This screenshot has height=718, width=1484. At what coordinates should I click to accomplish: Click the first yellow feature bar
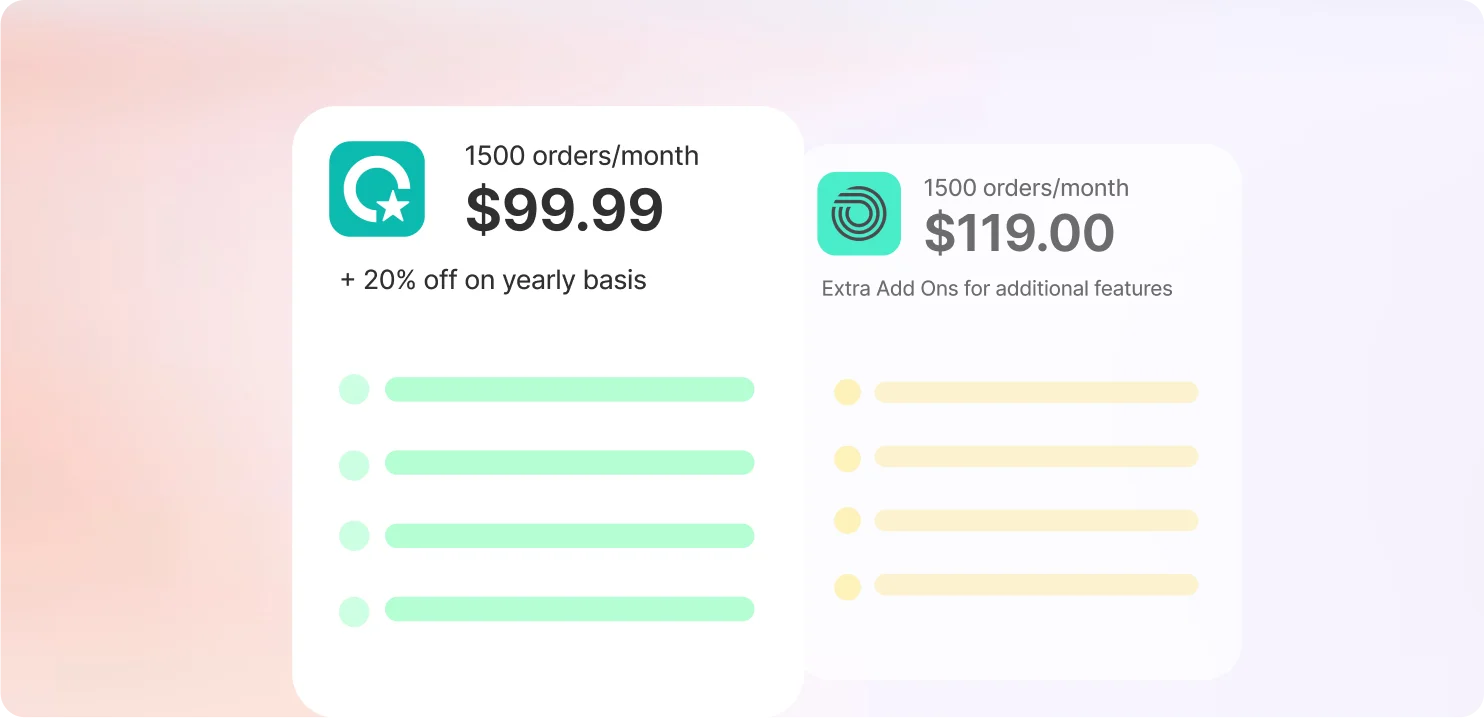(1036, 392)
